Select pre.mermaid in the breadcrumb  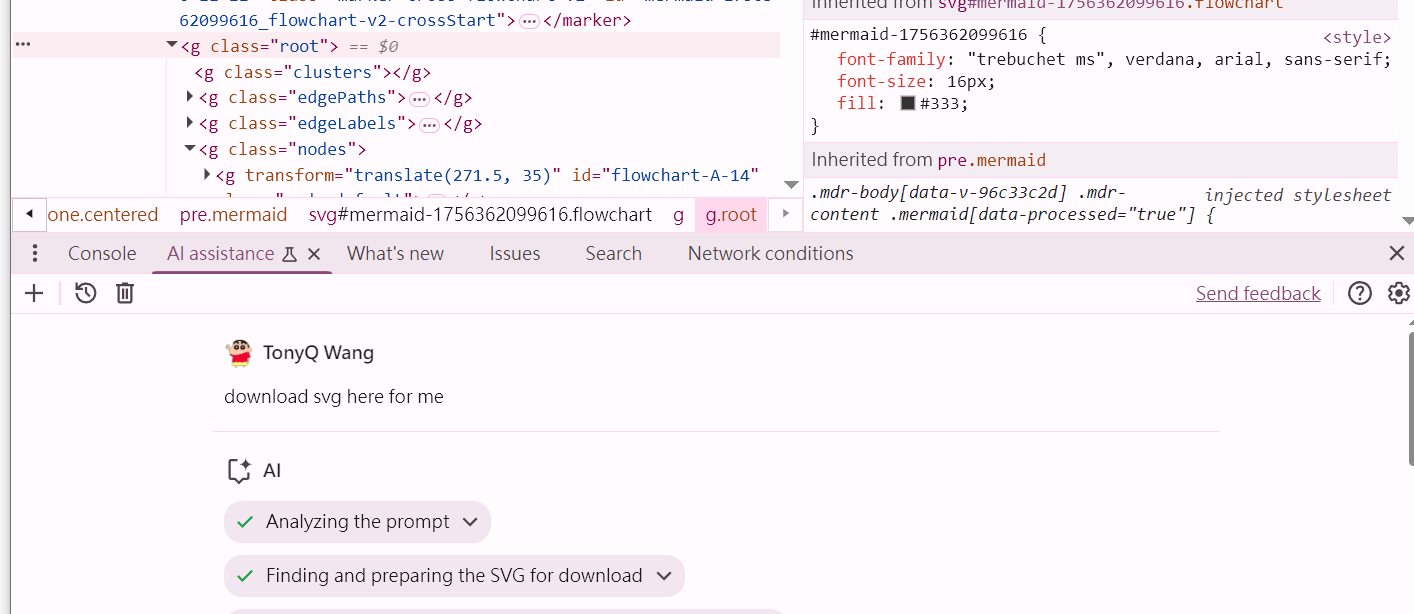coord(233,214)
